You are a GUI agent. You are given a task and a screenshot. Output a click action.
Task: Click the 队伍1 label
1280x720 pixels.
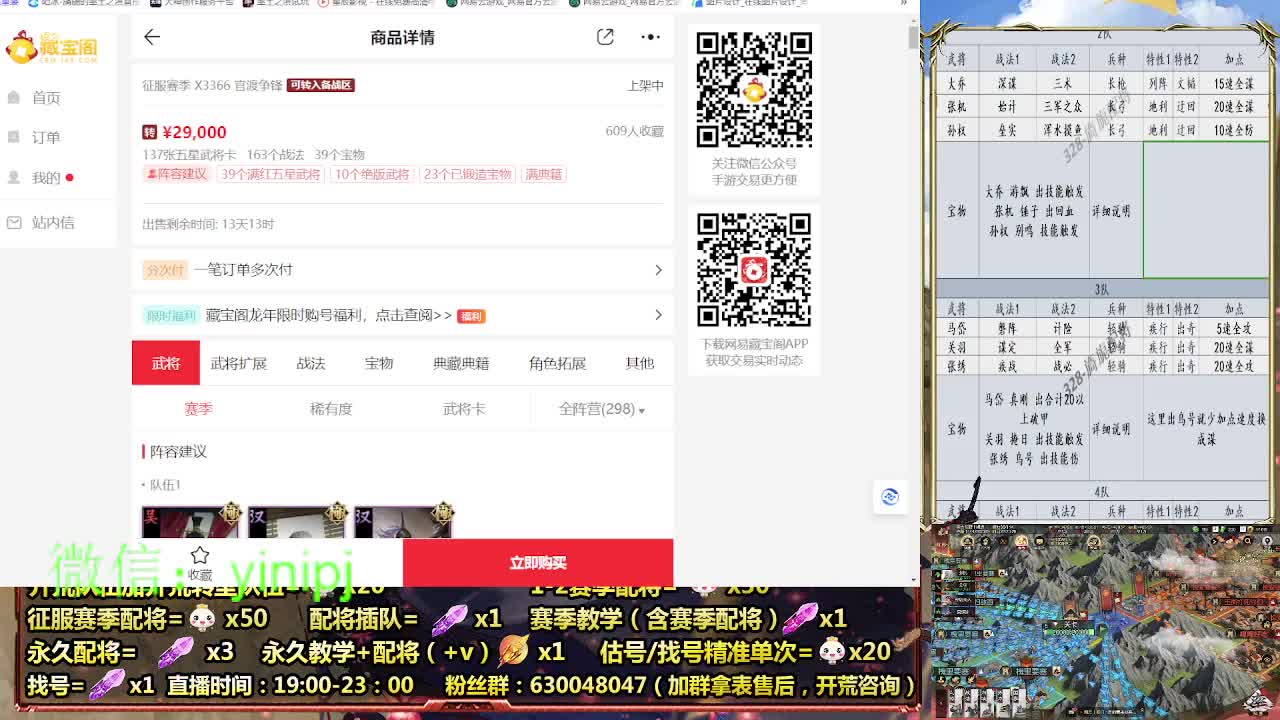[165, 485]
